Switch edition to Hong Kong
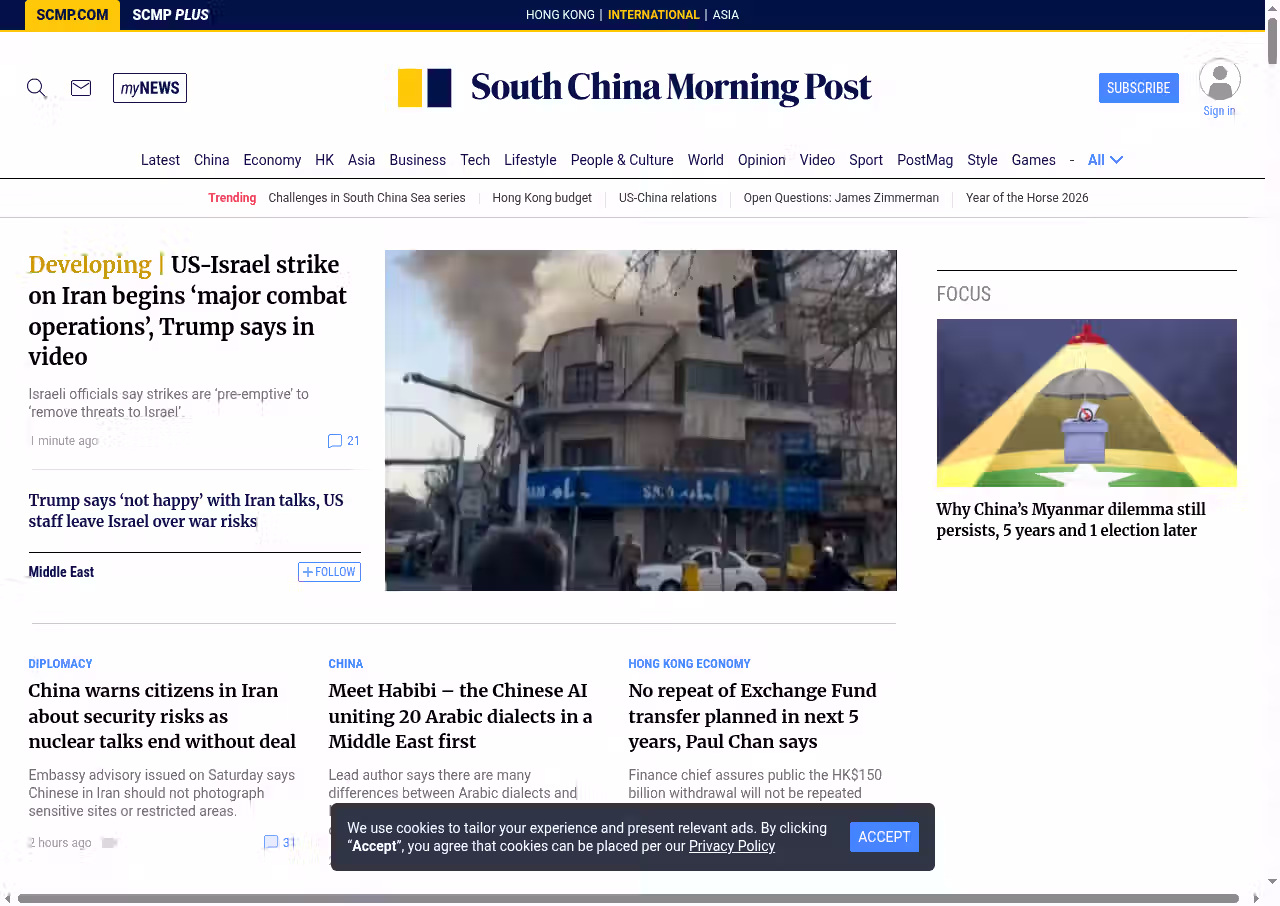This screenshot has height=906, width=1280. (560, 15)
